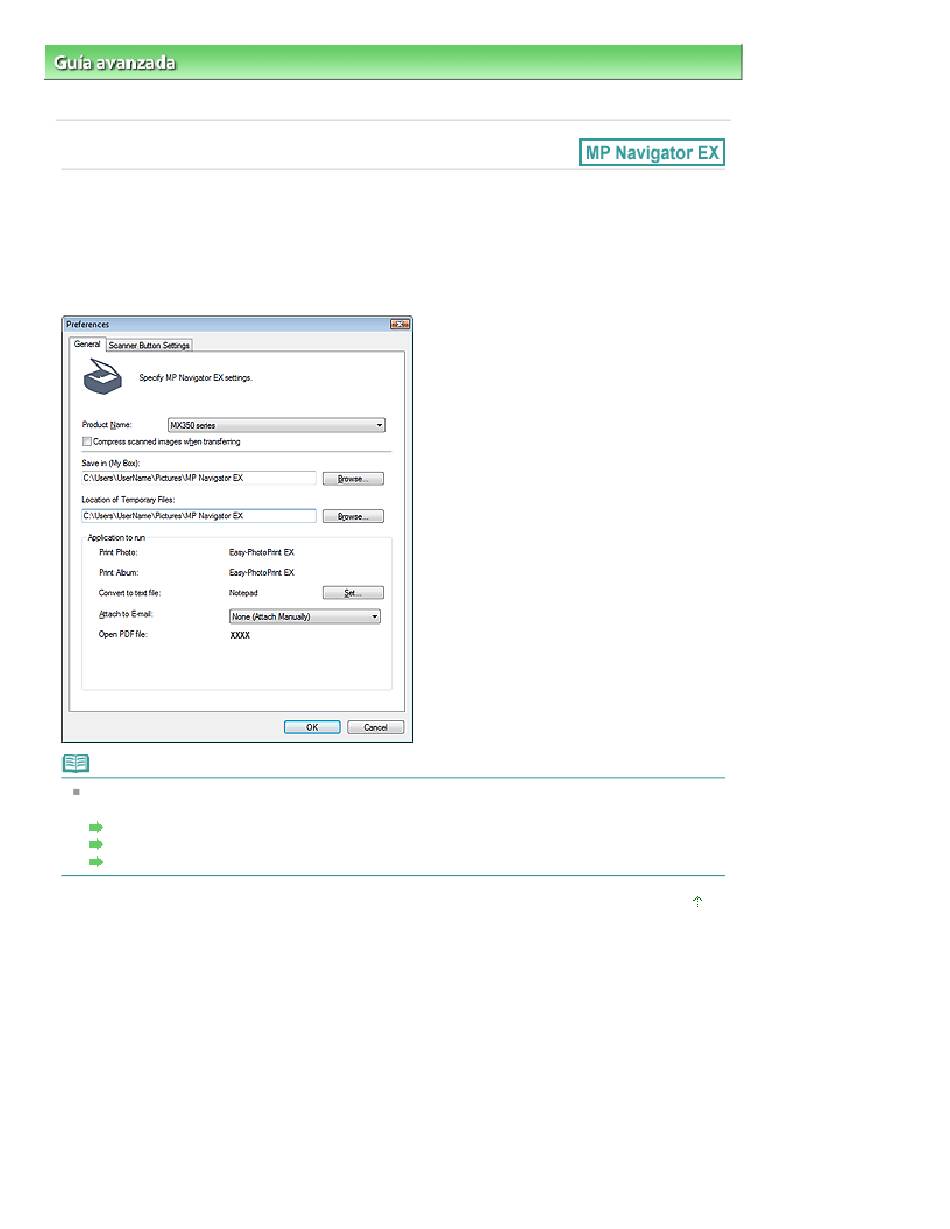
Task: Open the Product Name dropdown
Action: tap(276, 425)
